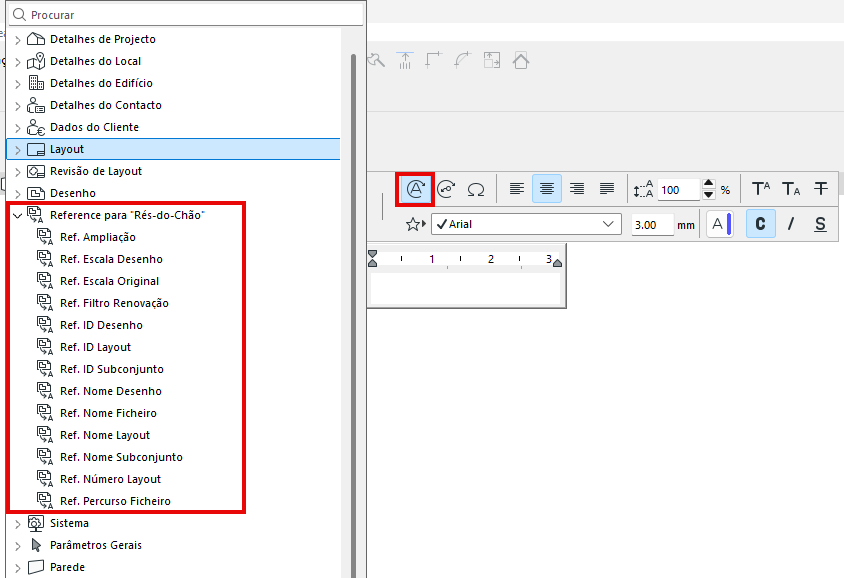Expand the Sistema group
Image resolution: width=844 pixels, height=578 pixels.
[18, 524]
